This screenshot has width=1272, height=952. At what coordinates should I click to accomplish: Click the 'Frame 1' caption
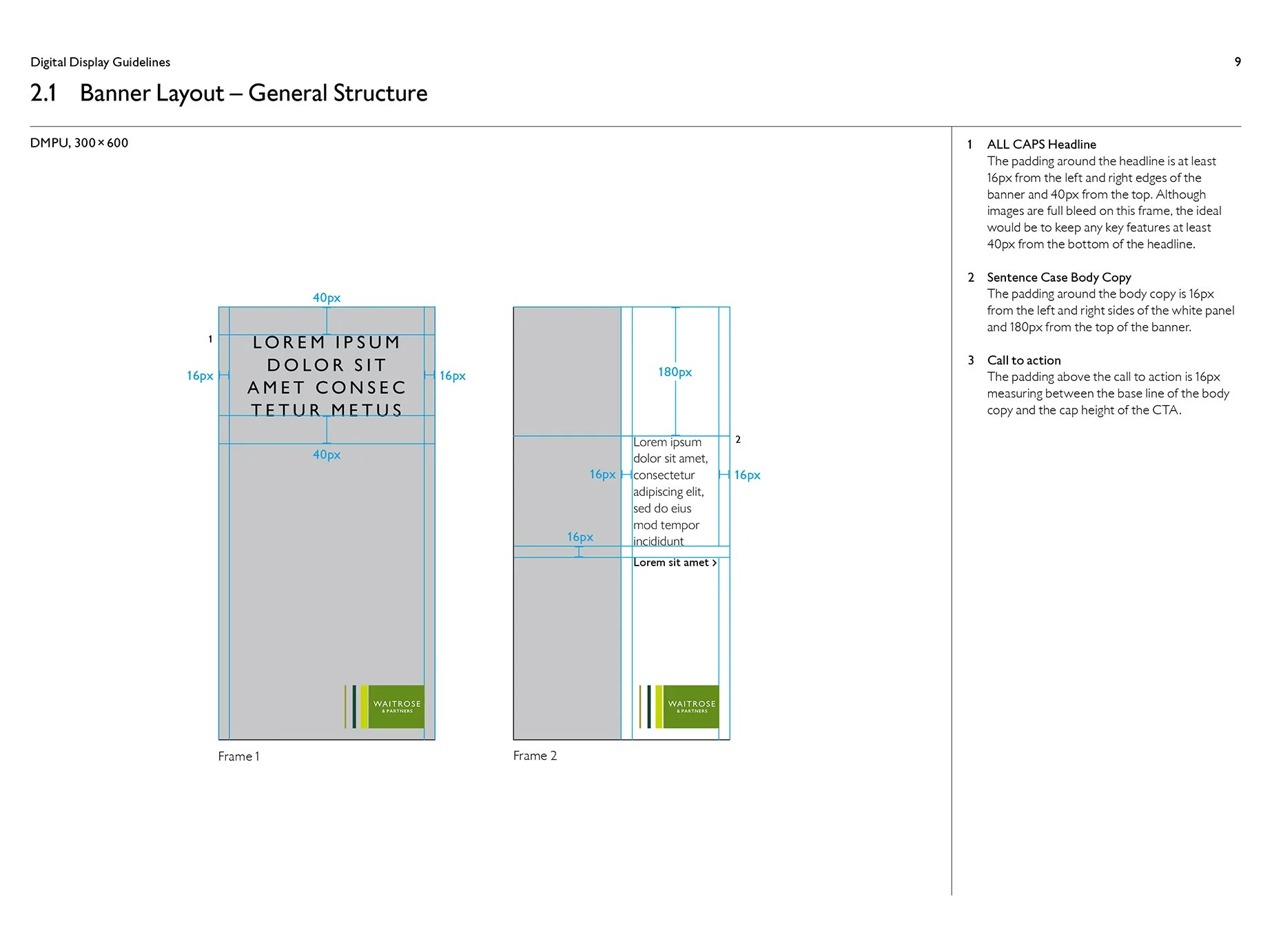pos(239,756)
